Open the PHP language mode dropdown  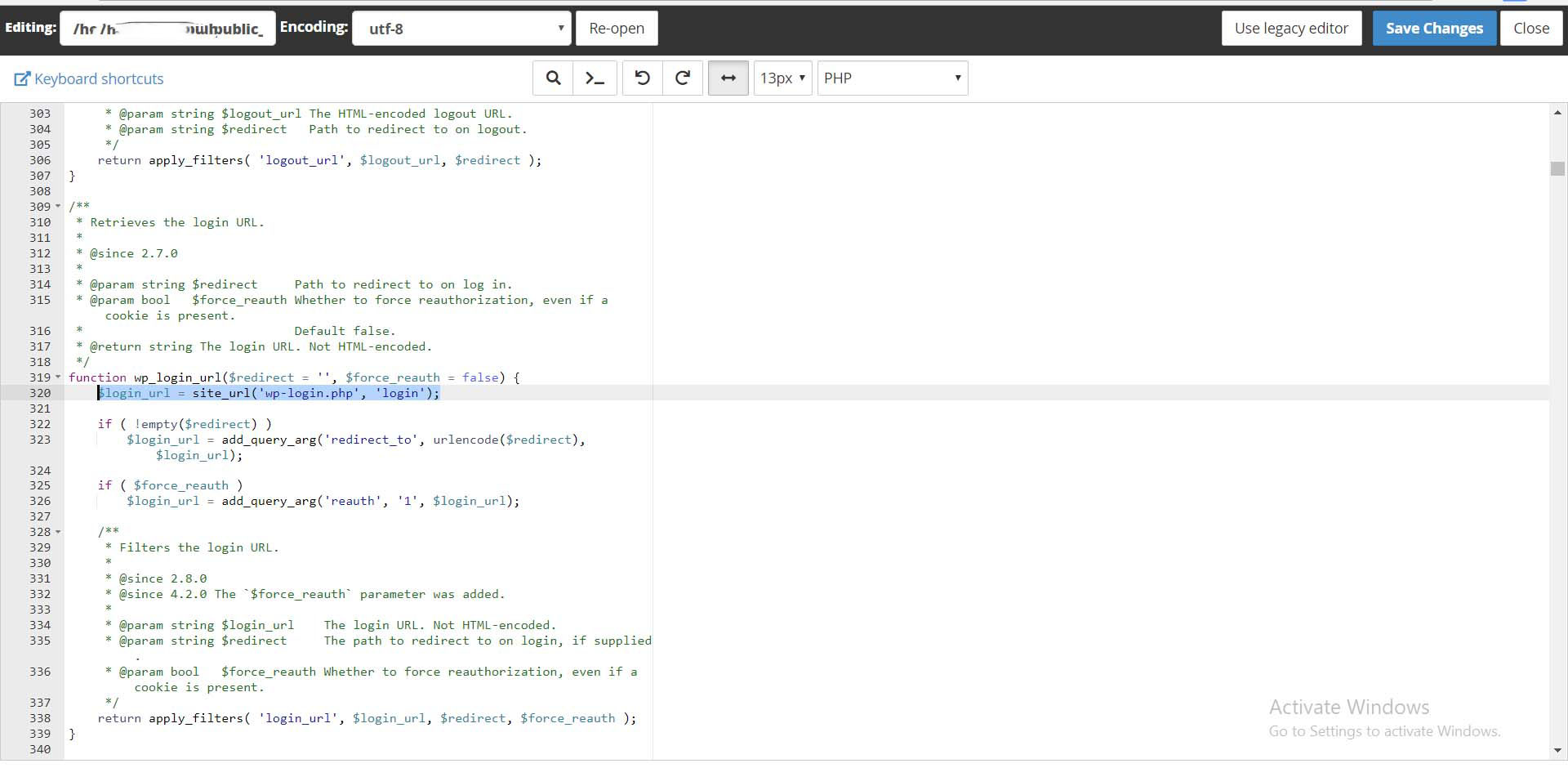pyautogui.click(x=893, y=78)
